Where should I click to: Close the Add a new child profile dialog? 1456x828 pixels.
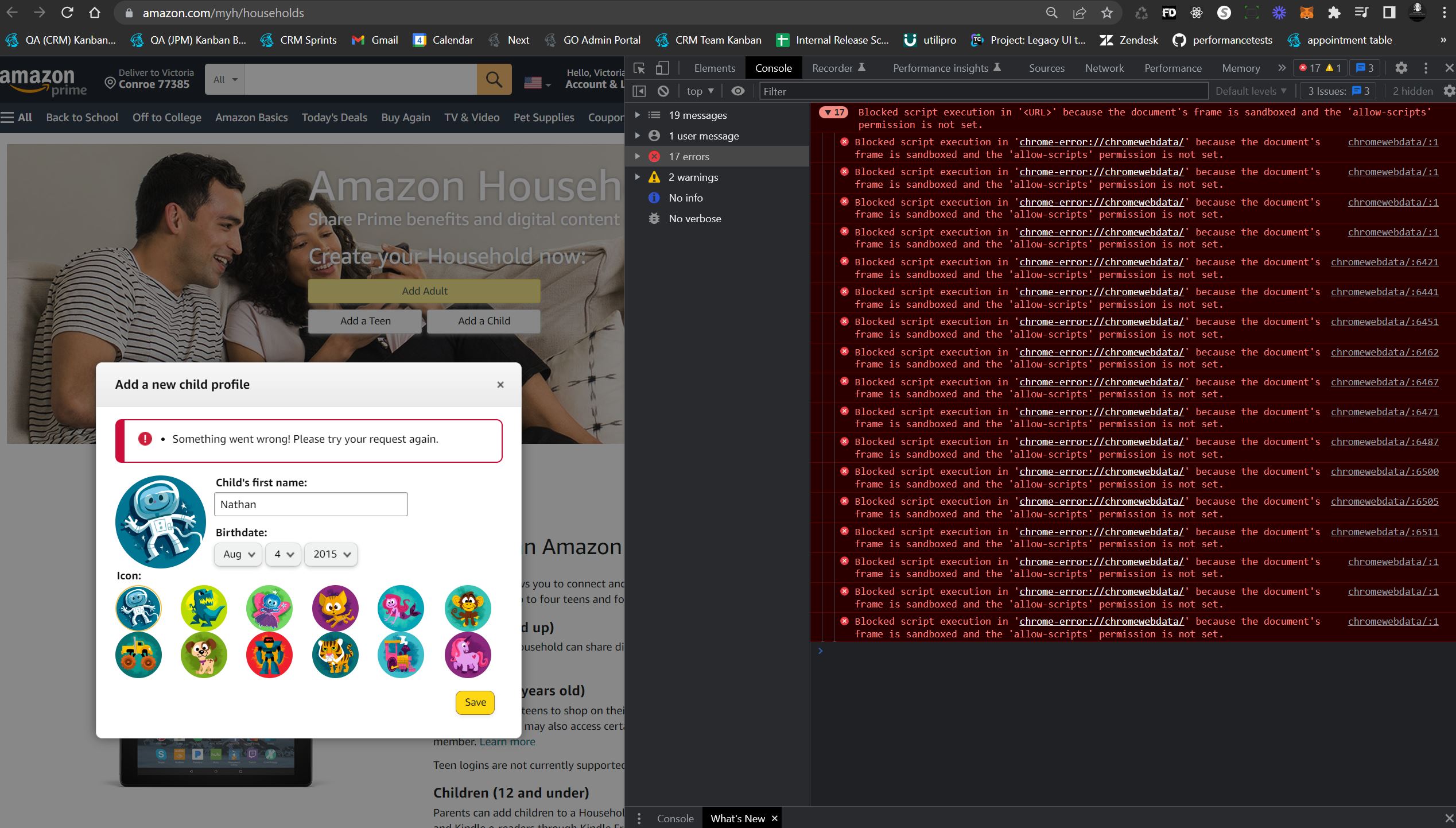pos(500,385)
